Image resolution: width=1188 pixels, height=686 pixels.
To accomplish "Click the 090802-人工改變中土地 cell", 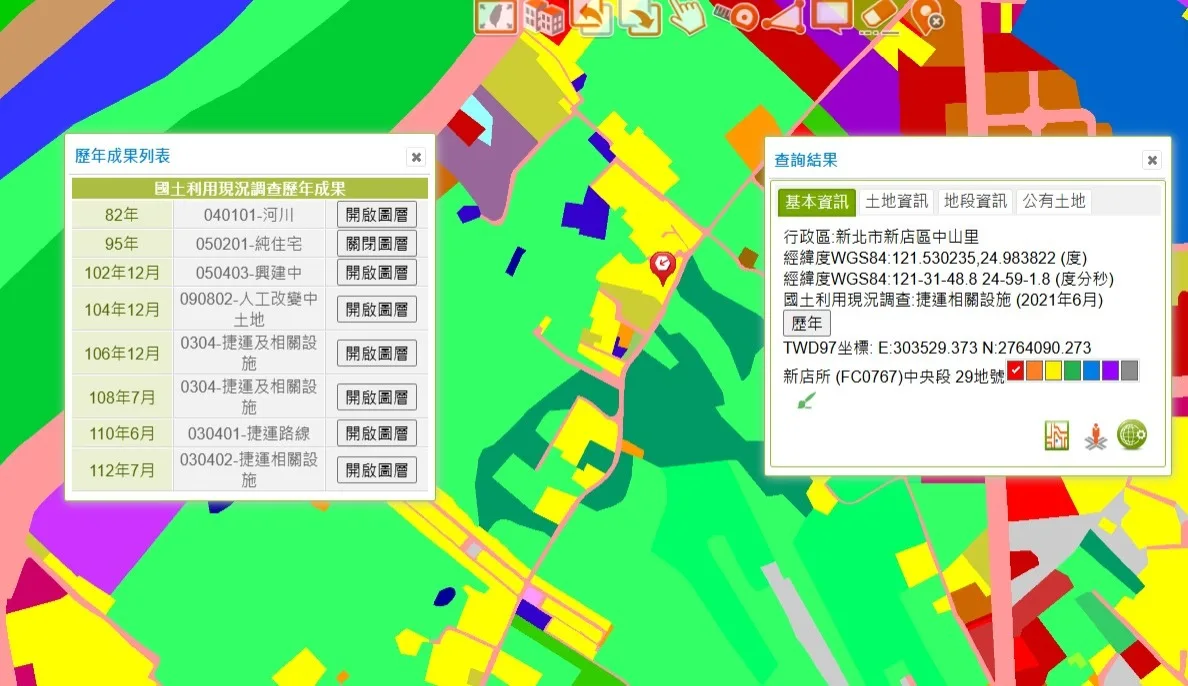I will [249, 309].
